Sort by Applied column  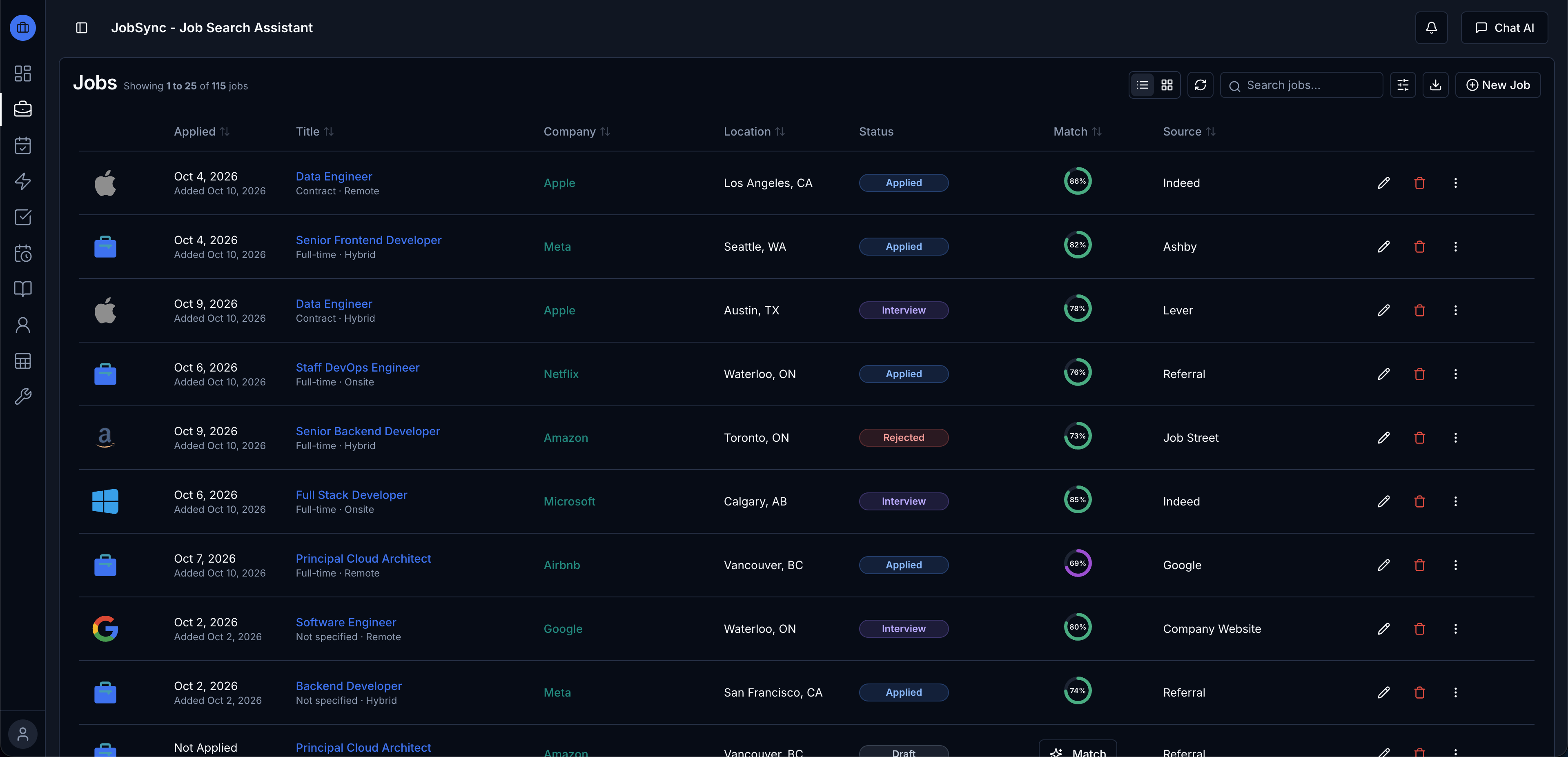201,132
